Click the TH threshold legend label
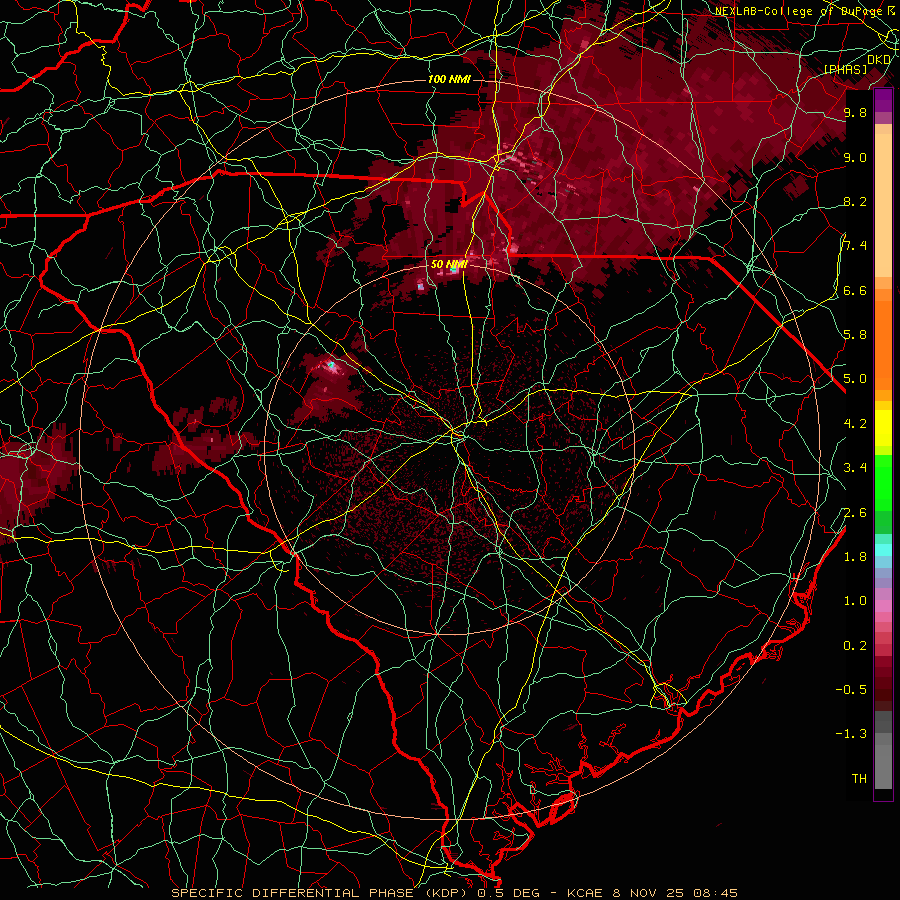Viewport: 900px width, 900px height. [859, 778]
